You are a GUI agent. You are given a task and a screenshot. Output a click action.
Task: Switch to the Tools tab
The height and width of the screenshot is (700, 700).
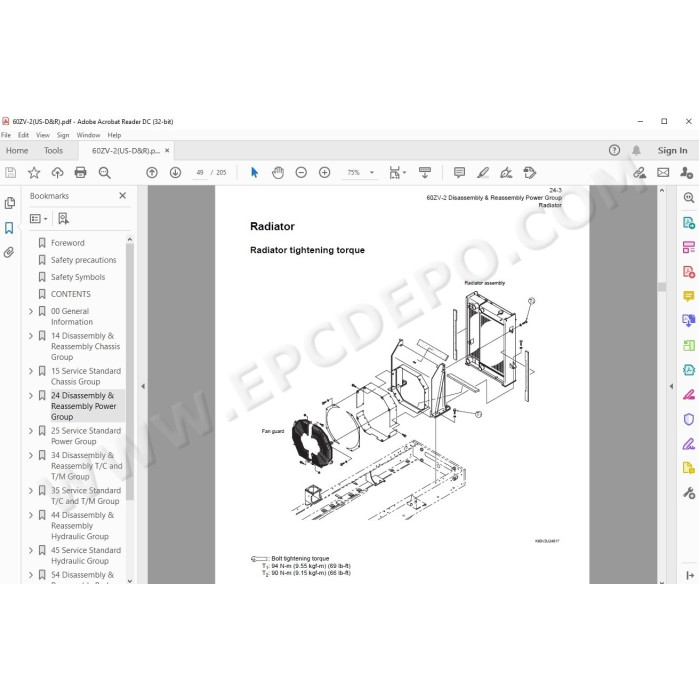pyautogui.click(x=54, y=150)
